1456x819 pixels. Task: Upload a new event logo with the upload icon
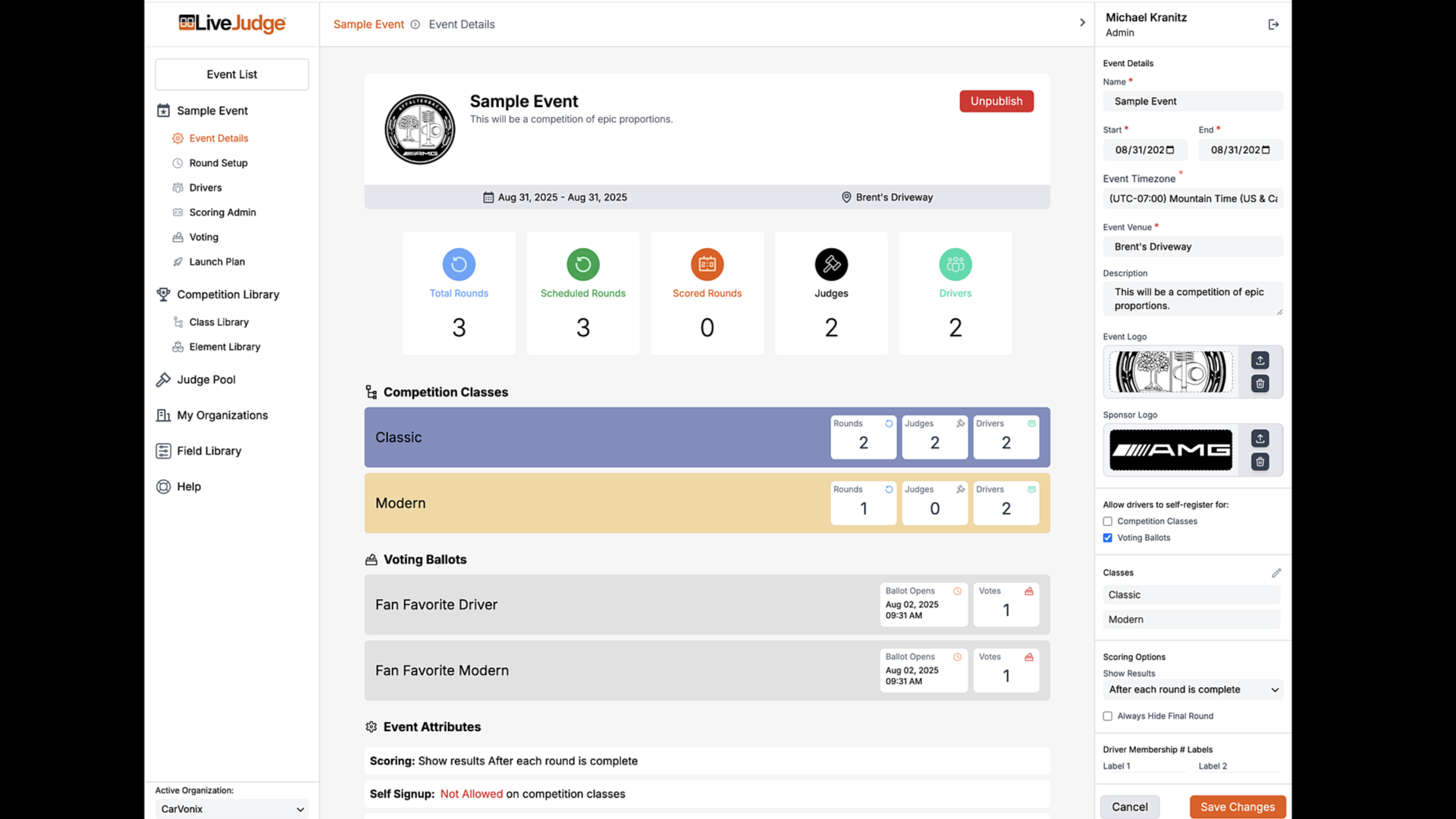[1260, 360]
